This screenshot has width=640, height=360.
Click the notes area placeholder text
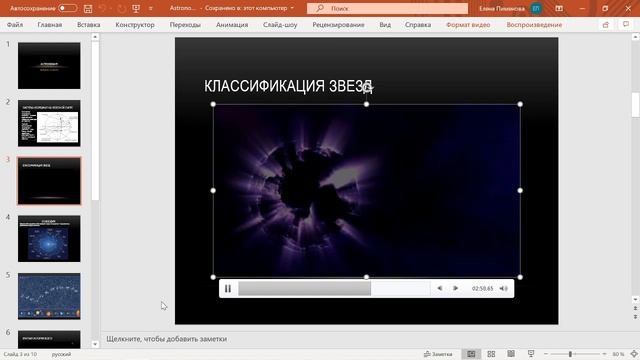click(x=167, y=339)
